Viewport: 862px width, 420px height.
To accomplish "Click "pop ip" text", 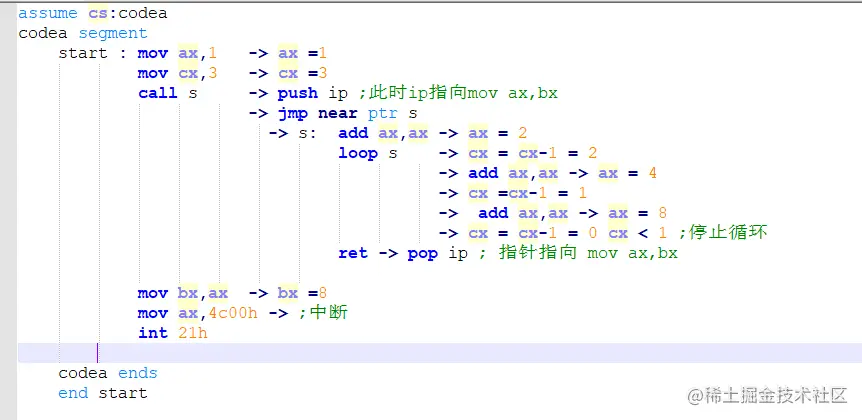I will 438,253.
